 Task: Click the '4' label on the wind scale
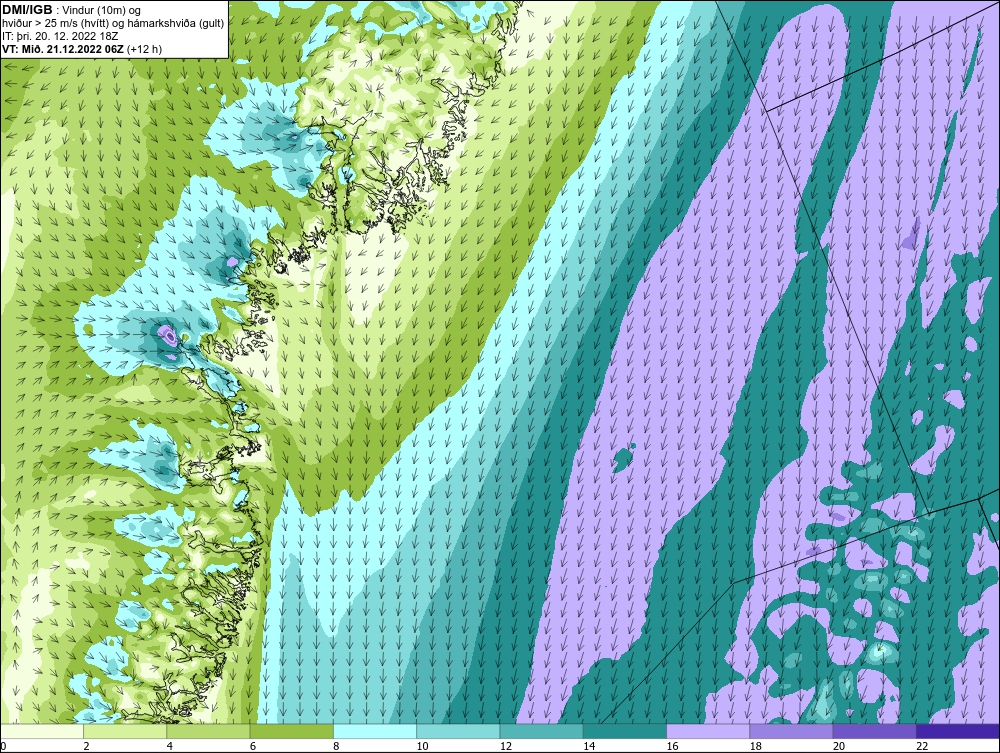[170, 747]
